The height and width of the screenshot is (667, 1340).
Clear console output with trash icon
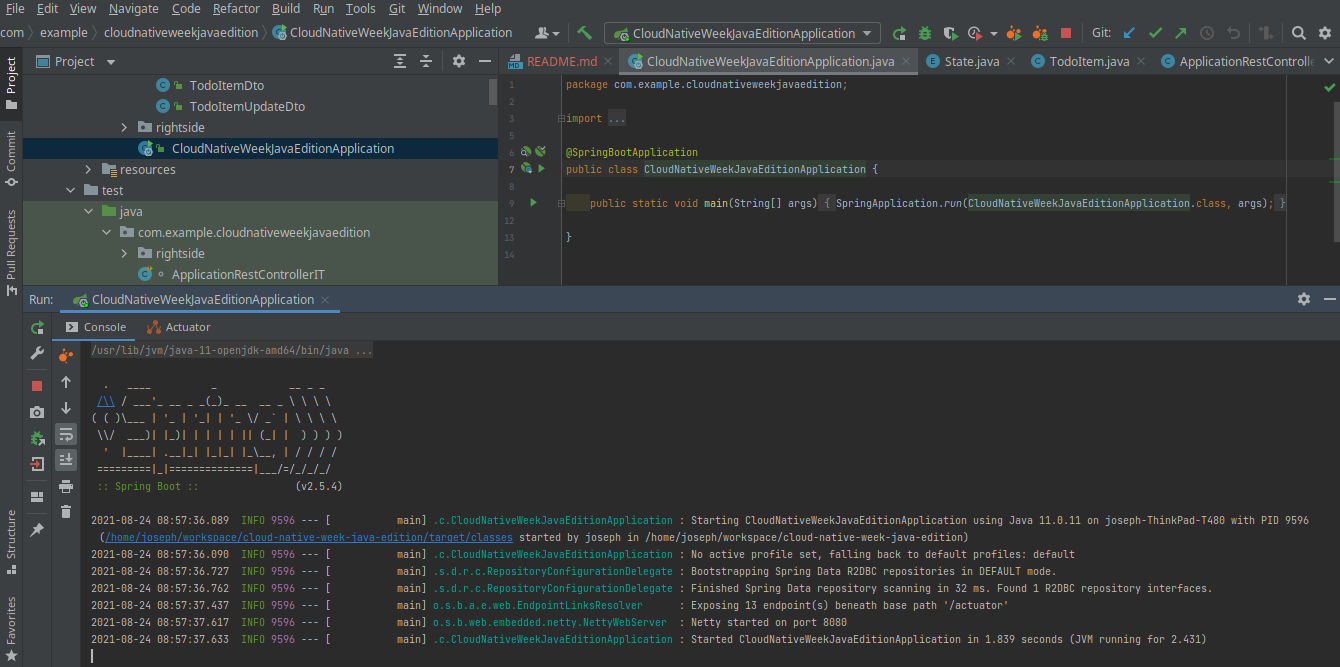pyautogui.click(x=66, y=512)
